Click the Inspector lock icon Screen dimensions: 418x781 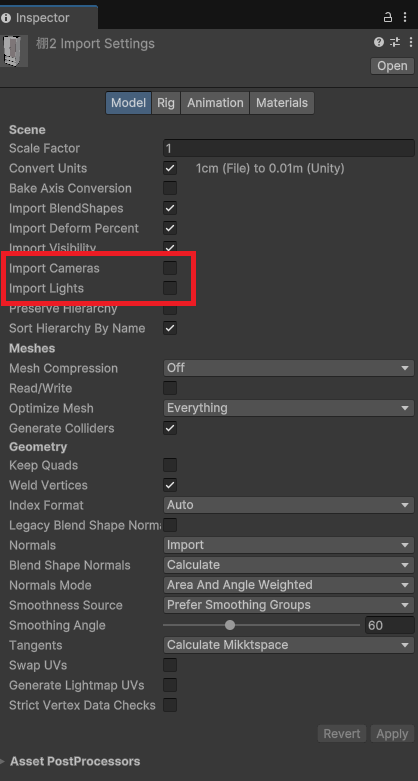[388, 17]
